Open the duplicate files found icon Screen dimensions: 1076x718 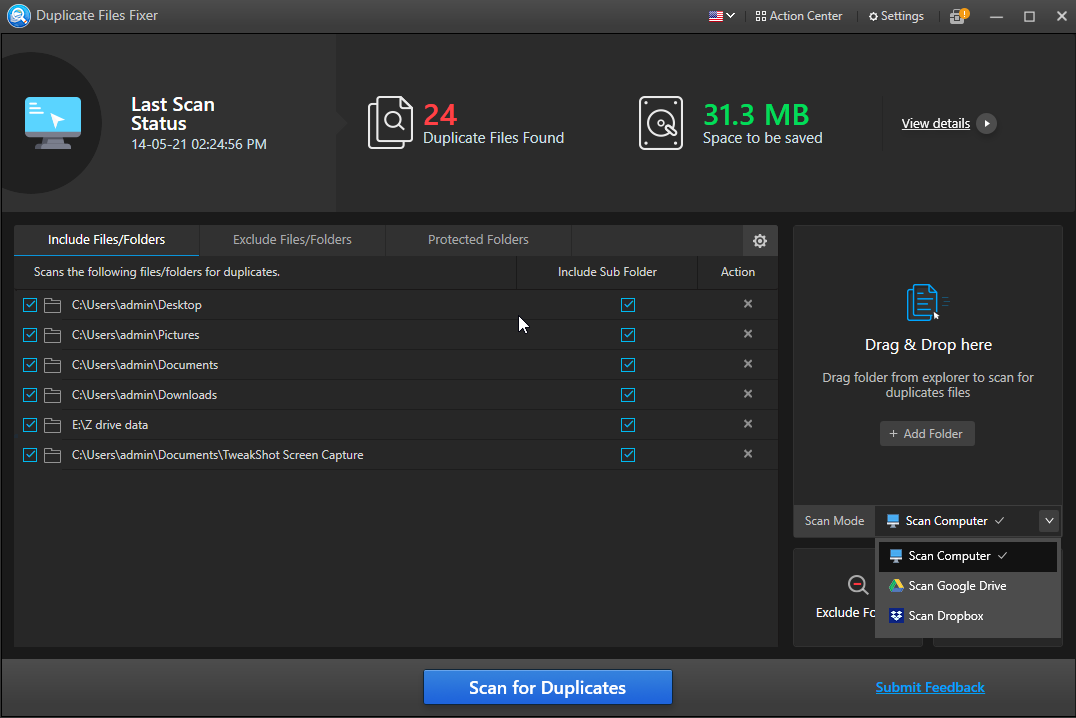tap(390, 122)
